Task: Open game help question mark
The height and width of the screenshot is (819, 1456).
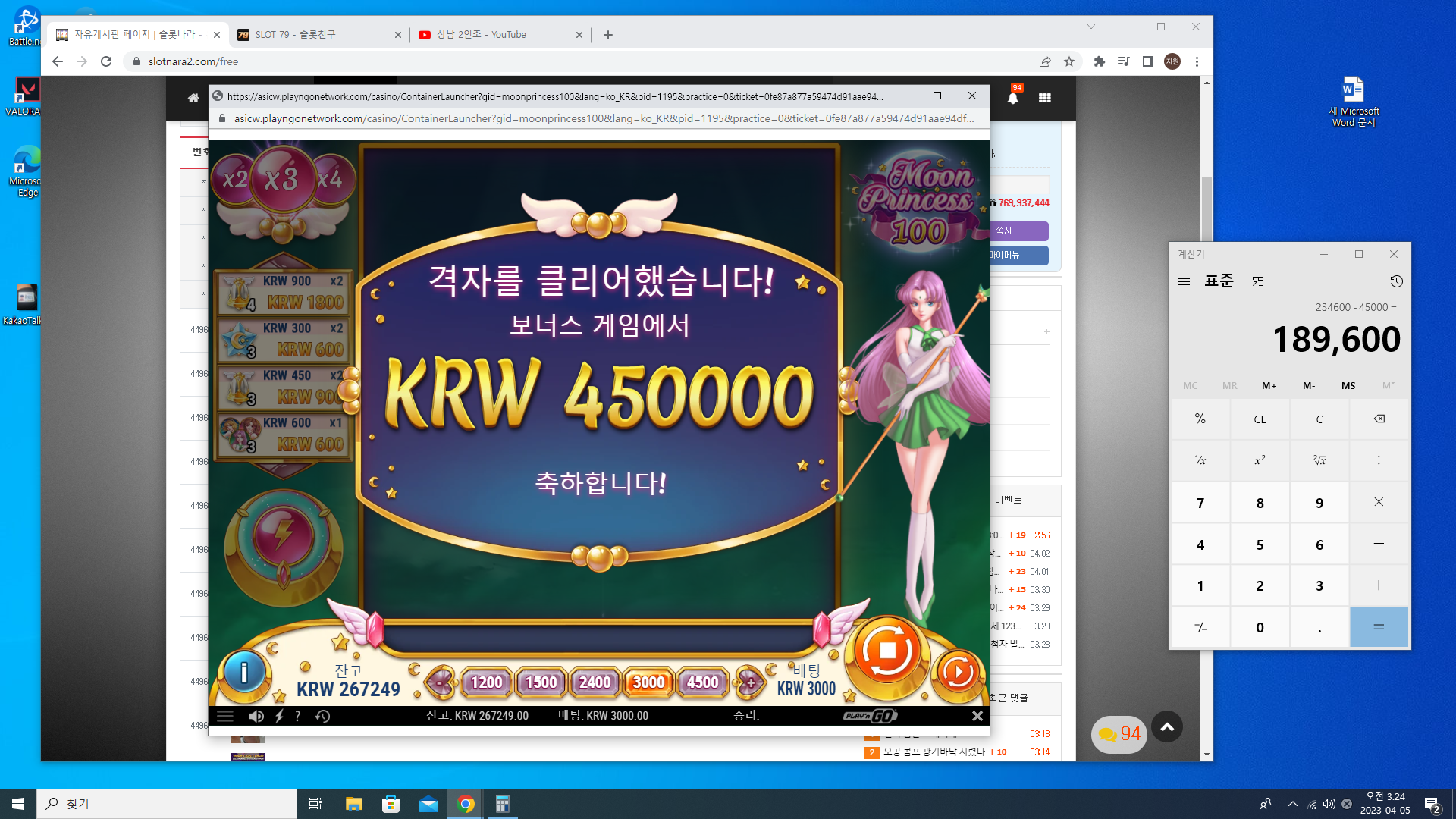Action: pyautogui.click(x=297, y=716)
